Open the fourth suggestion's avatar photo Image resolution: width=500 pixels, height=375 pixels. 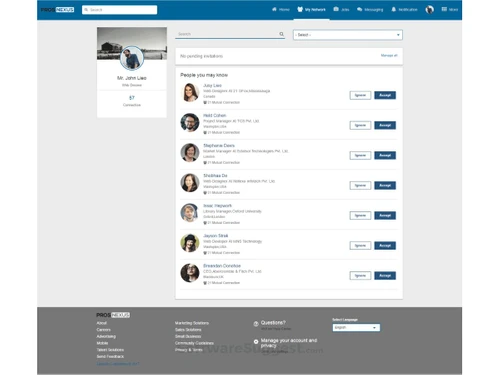[x=190, y=183]
